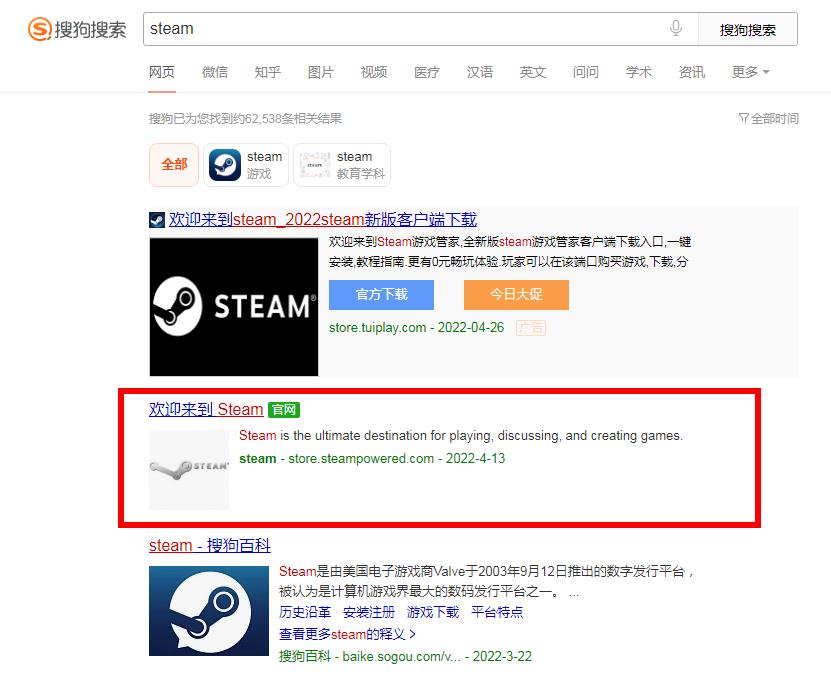831x674 pixels.
Task: Switch to the 知乎 tab
Action: 268,72
